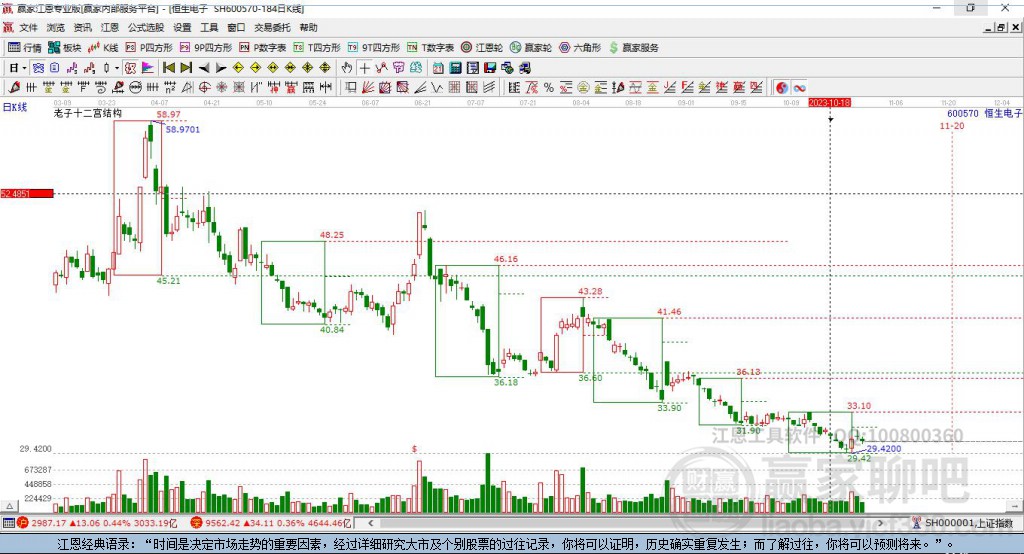Image resolution: width=1024 pixels, height=554 pixels.
Task: Open the 公式选股 menu
Action: click(x=146, y=27)
